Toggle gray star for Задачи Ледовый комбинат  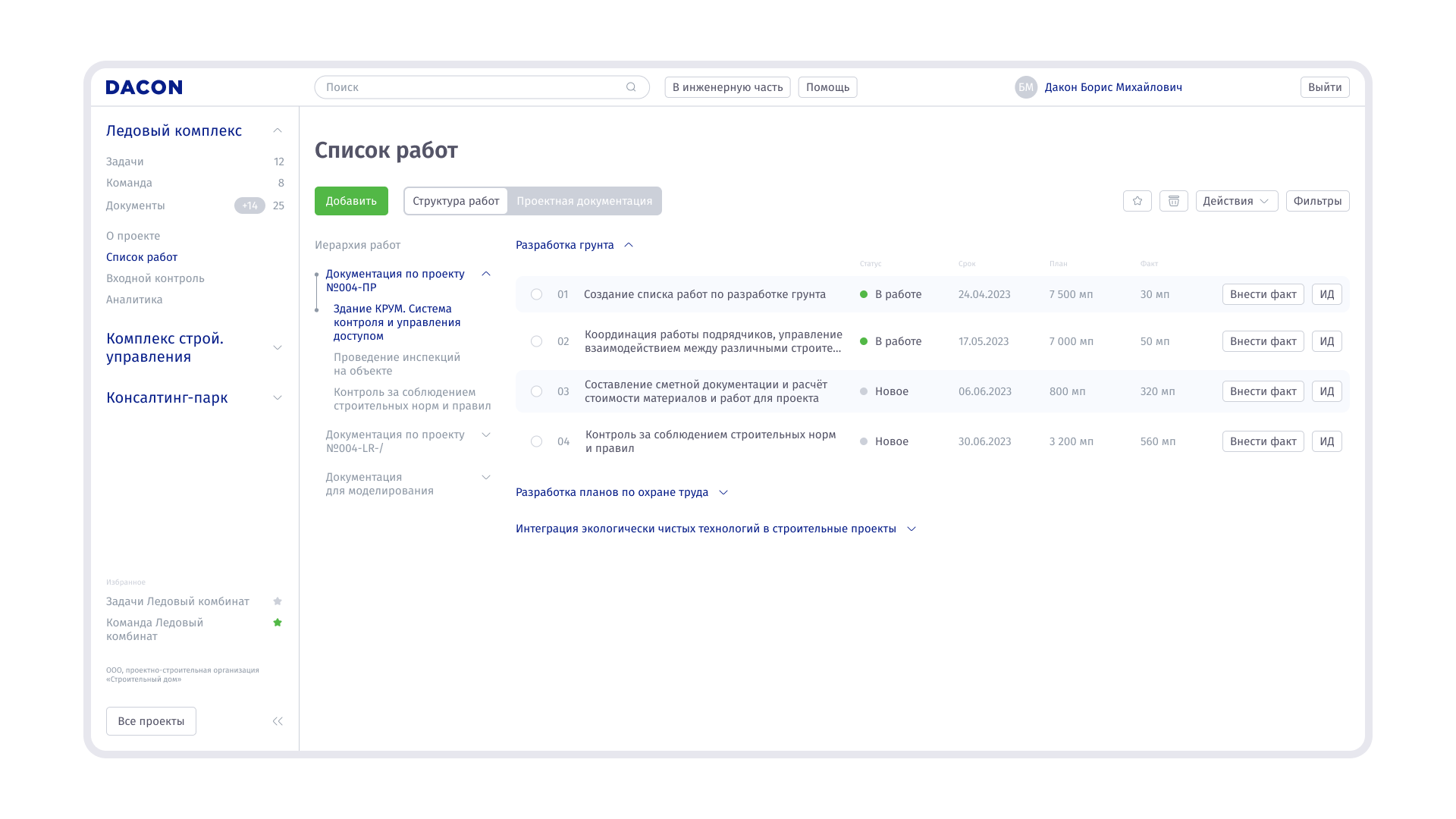click(x=278, y=601)
